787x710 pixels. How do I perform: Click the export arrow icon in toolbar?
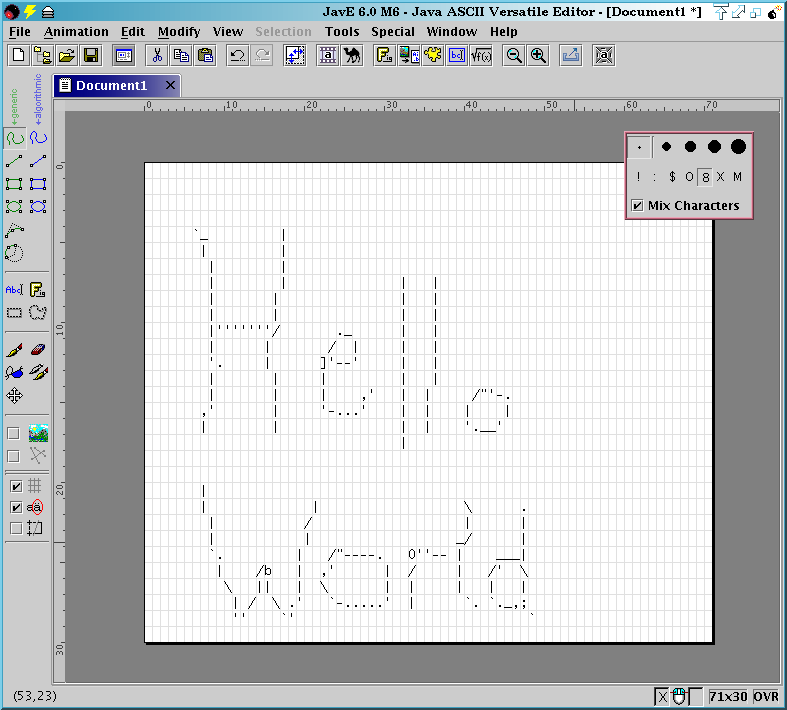571,55
